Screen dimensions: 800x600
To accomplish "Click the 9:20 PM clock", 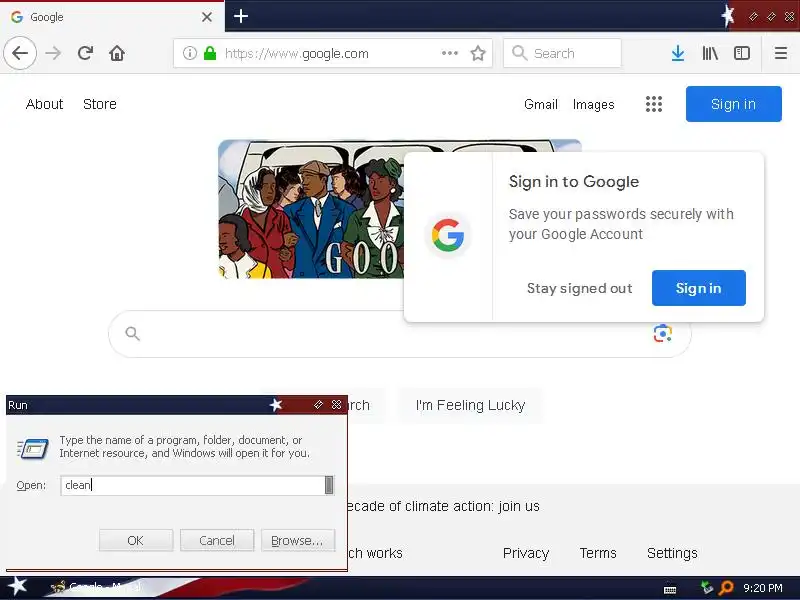I will tap(763, 588).
